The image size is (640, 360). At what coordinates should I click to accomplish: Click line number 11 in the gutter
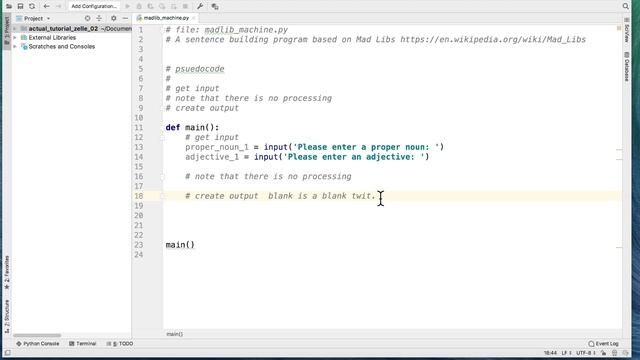pyautogui.click(x=139, y=128)
